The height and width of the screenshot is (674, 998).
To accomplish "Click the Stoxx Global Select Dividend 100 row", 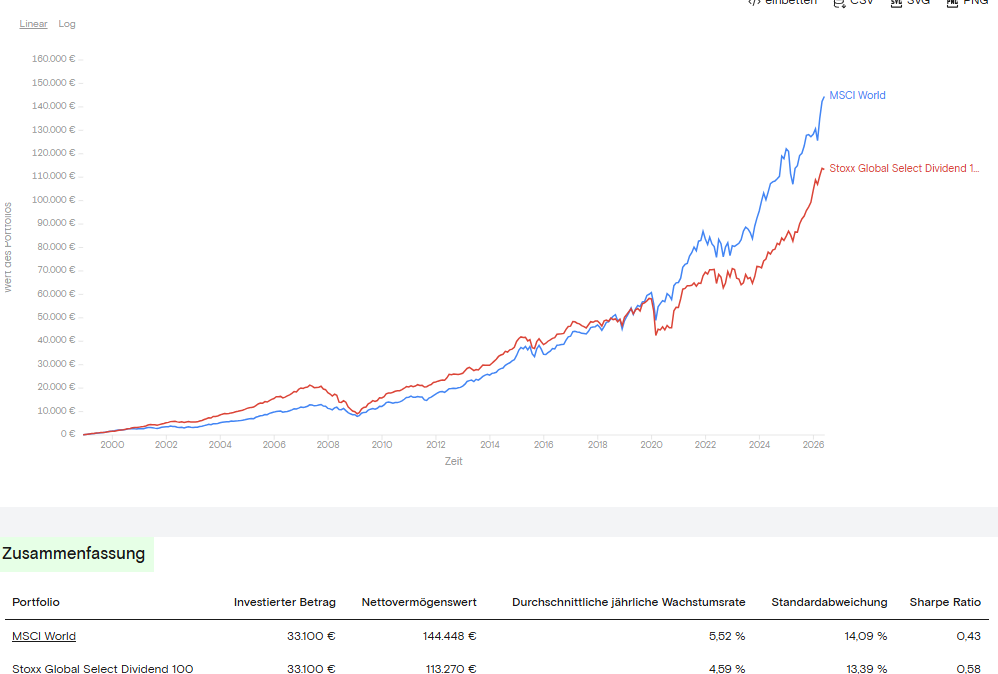I will pos(496,666).
